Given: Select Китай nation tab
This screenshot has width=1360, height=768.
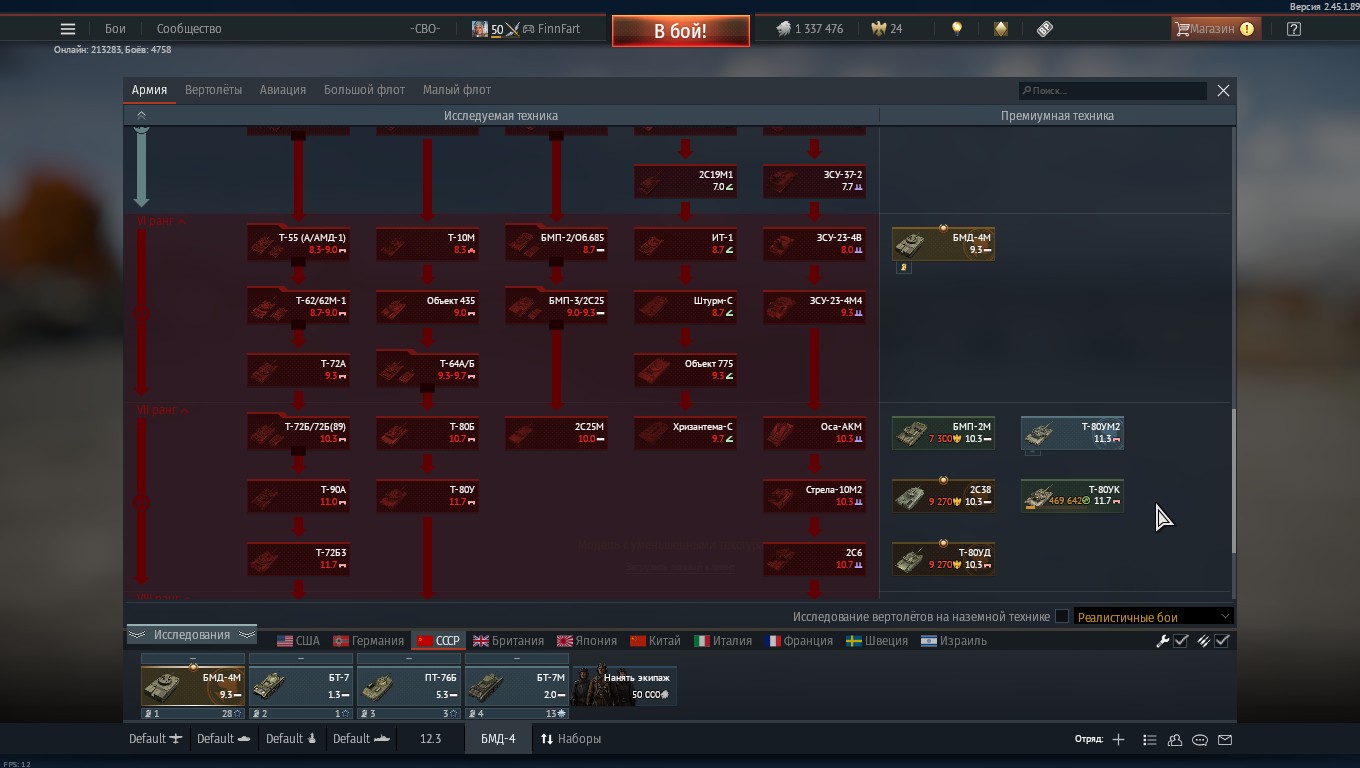Looking at the screenshot, I should 656,641.
